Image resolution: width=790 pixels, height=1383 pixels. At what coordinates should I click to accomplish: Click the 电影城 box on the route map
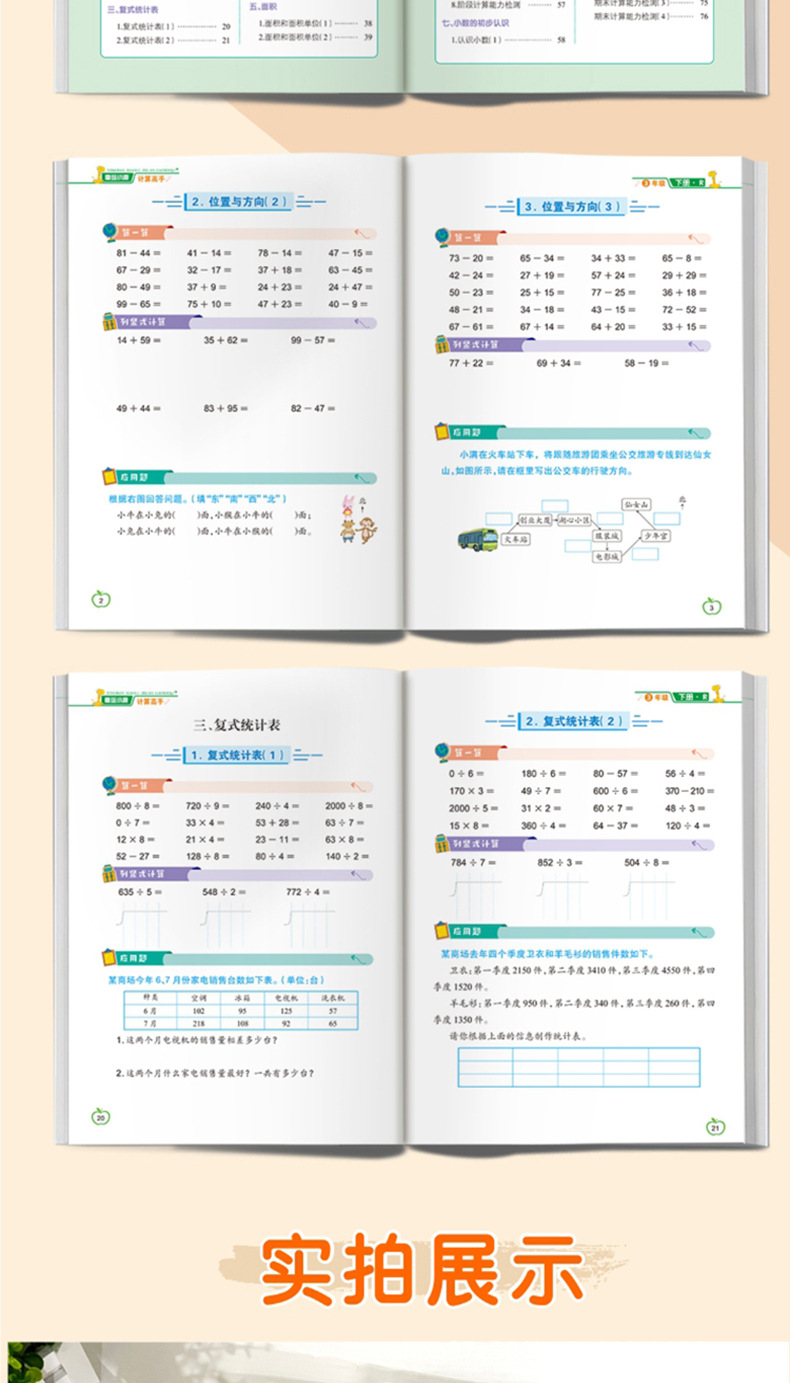[608, 556]
